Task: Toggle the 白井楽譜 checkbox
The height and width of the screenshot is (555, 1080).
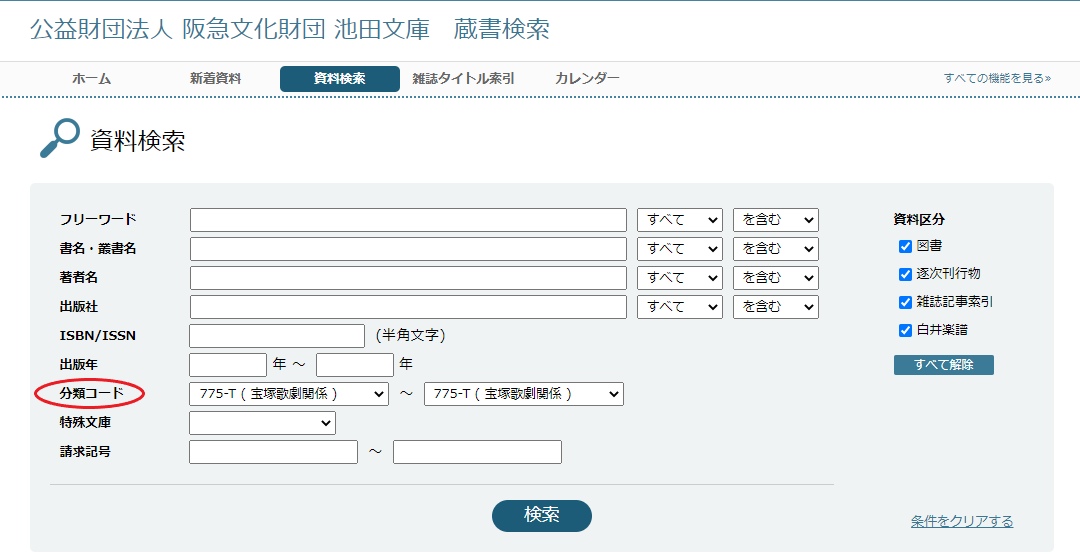Action: click(x=905, y=331)
